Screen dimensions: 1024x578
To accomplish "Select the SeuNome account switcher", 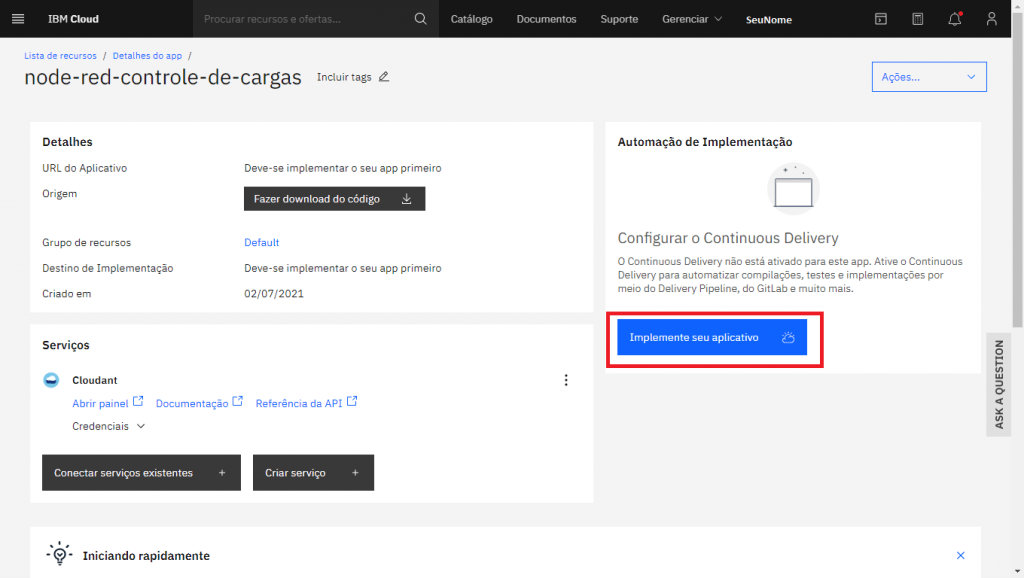I will pos(769,20).
